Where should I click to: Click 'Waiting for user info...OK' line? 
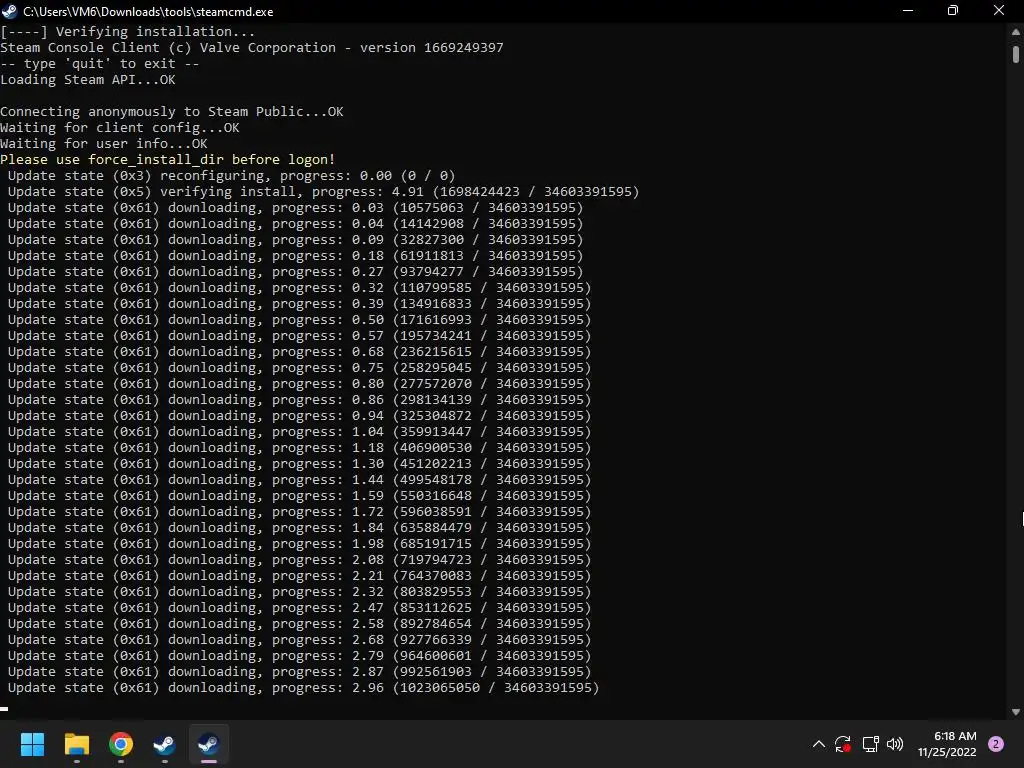104,144
